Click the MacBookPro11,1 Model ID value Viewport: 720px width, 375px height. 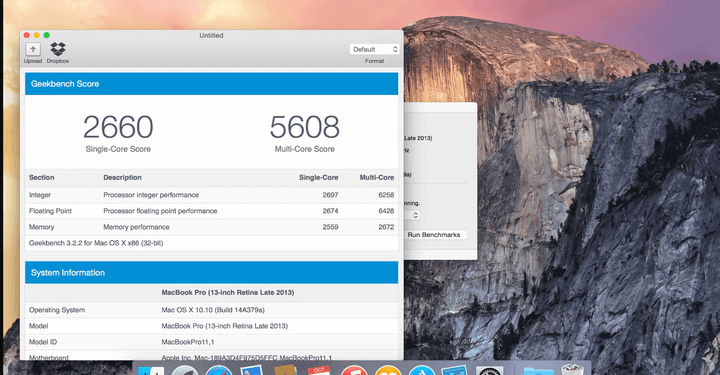pos(188,342)
